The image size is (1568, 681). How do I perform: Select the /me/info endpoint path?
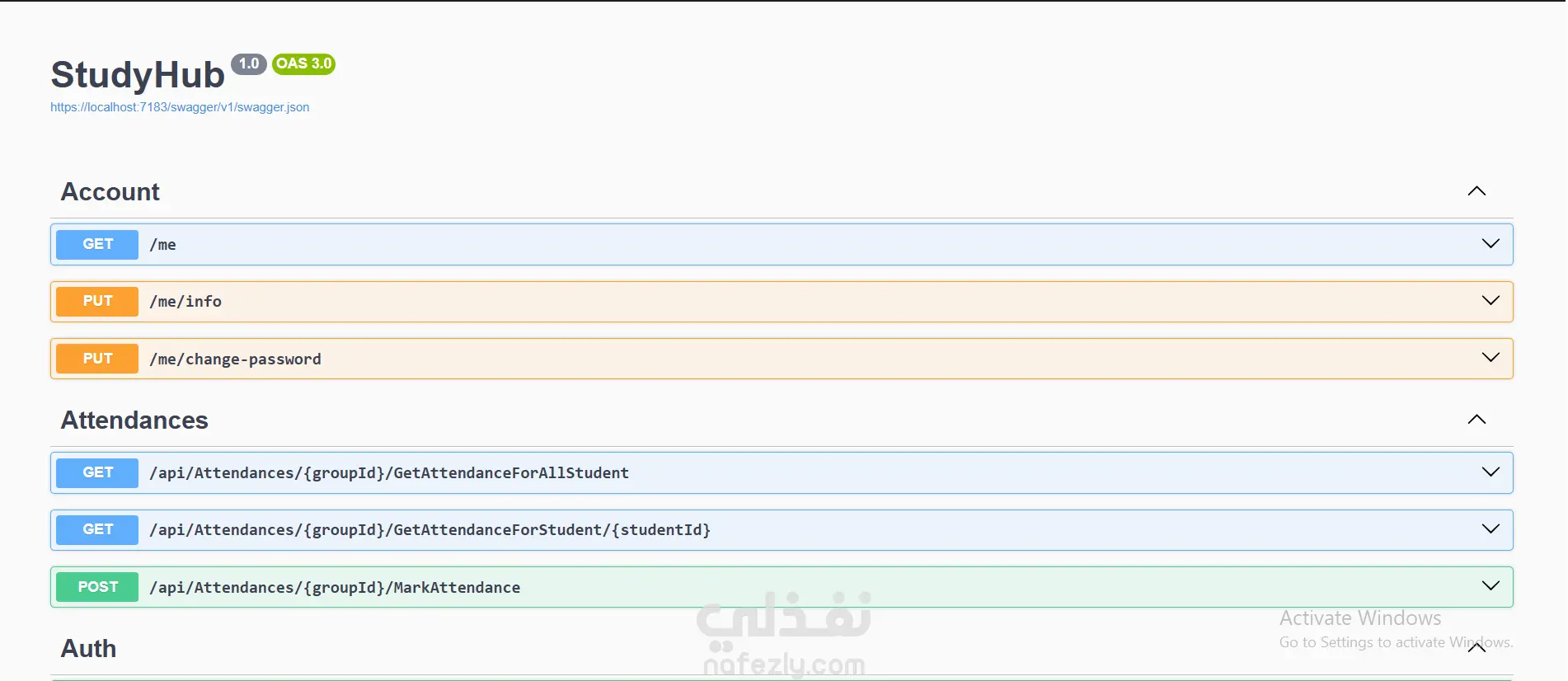[185, 302]
